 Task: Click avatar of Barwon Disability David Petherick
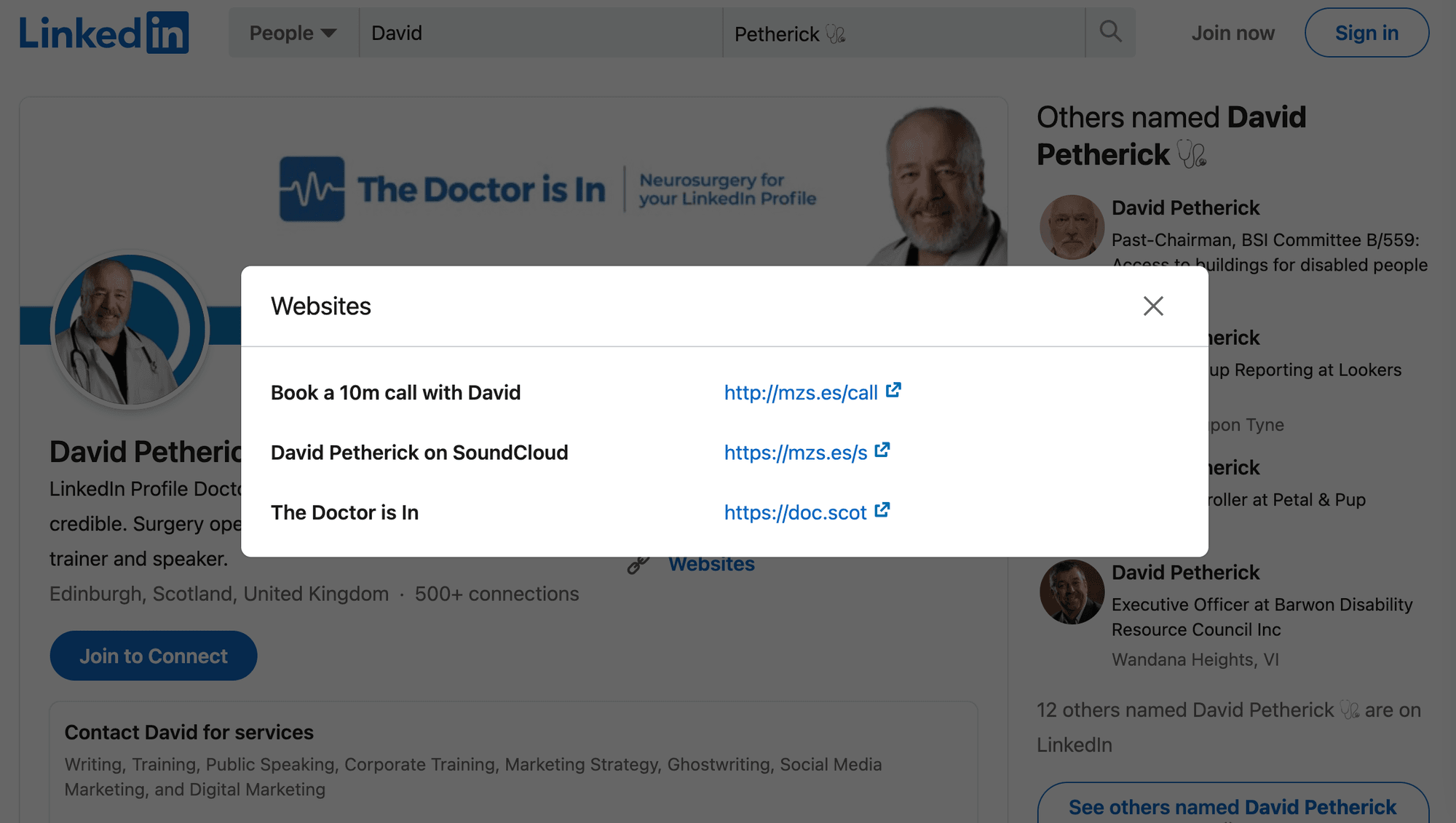click(1072, 592)
